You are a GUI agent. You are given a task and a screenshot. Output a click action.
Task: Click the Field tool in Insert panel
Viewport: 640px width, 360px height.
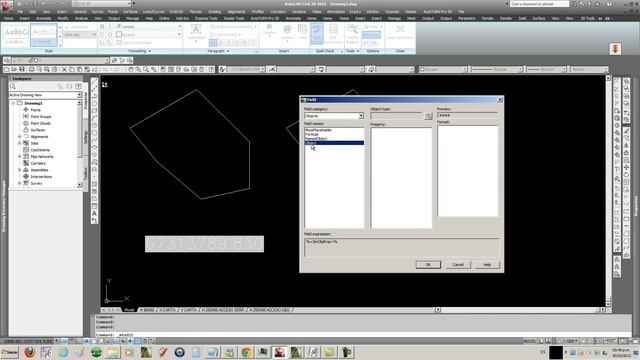tap(302, 32)
